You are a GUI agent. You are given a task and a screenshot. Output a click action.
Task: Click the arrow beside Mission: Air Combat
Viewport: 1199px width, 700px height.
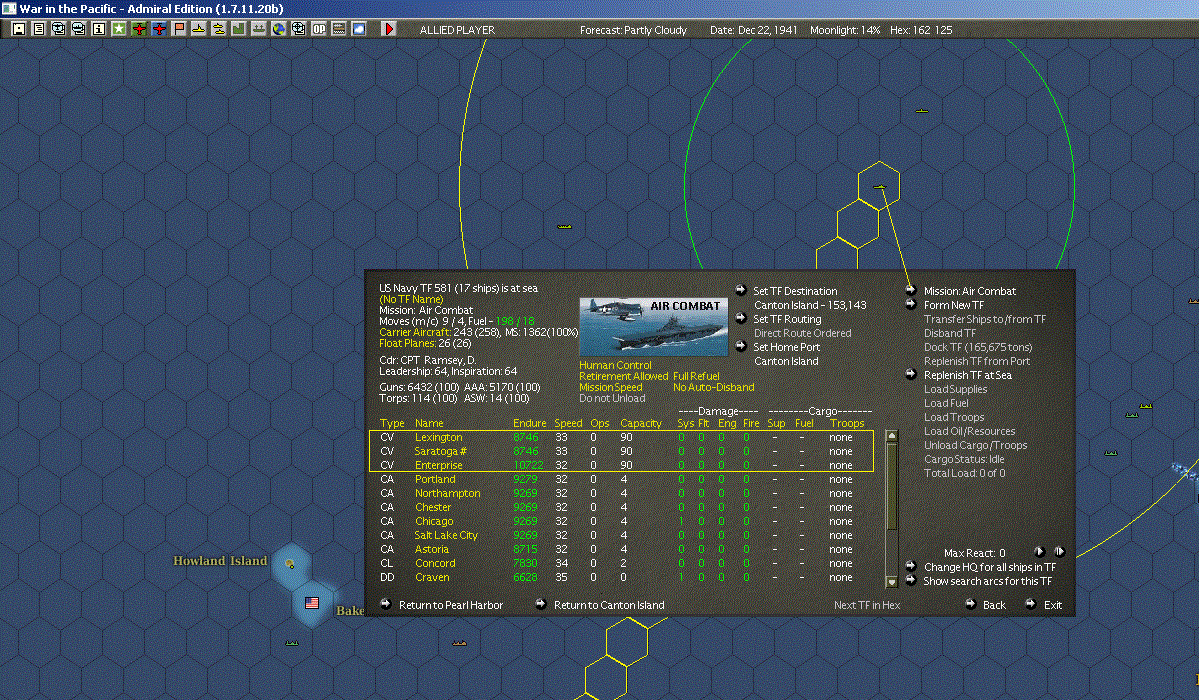click(x=911, y=290)
